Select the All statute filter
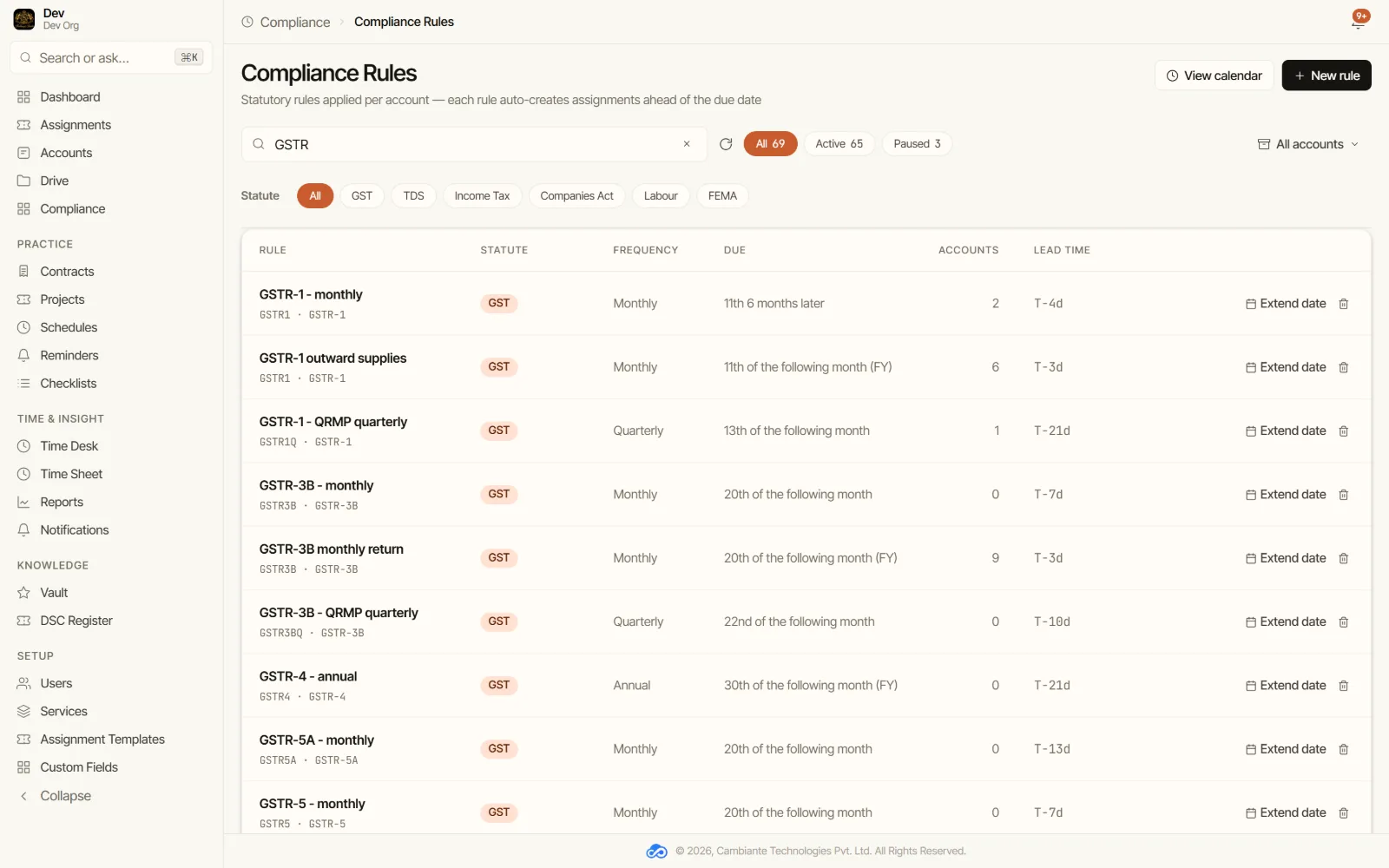Viewport: 1389px width, 868px height. tap(315, 196)
